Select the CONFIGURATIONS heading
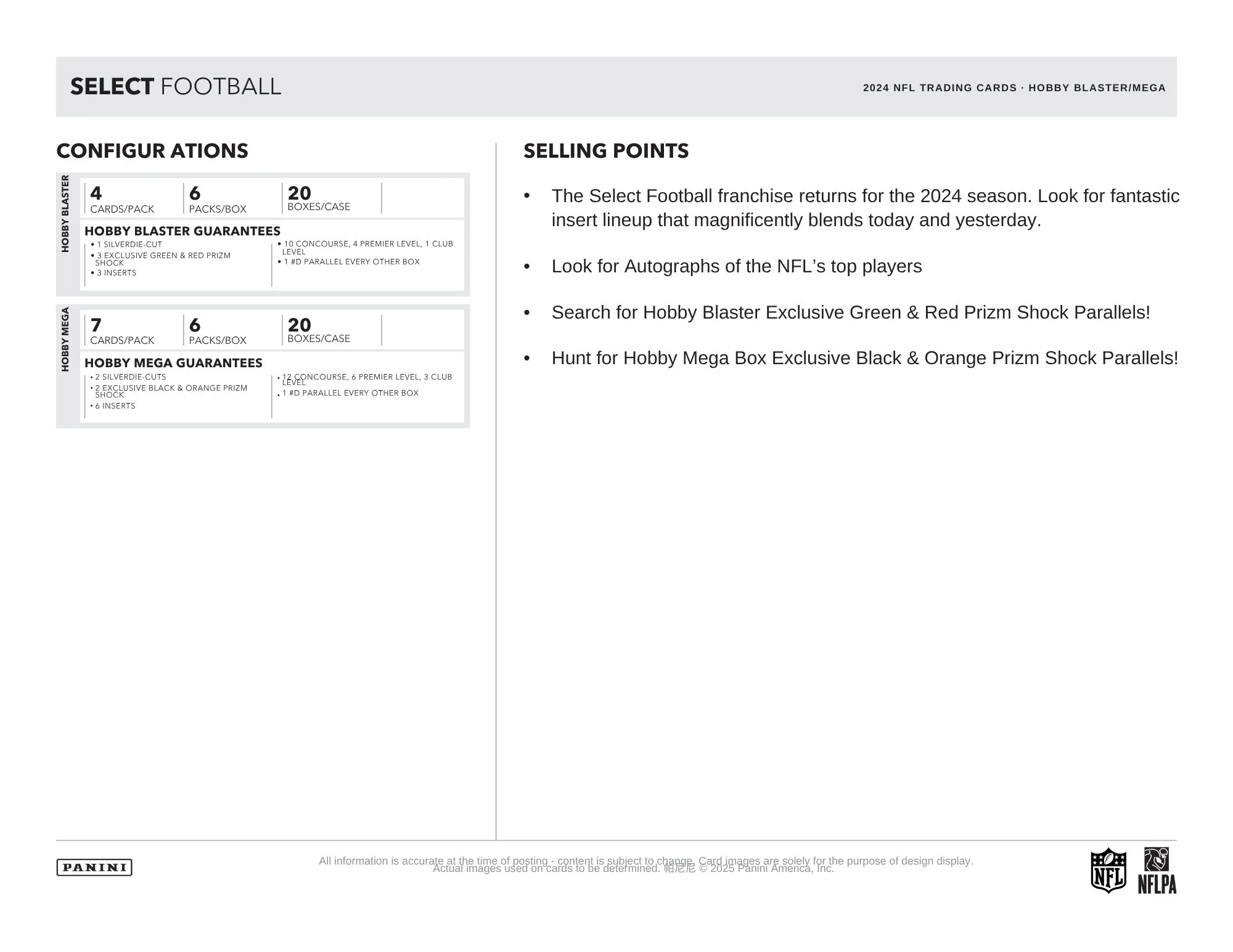The image size is (1233, 952). (x=152, y=151)
